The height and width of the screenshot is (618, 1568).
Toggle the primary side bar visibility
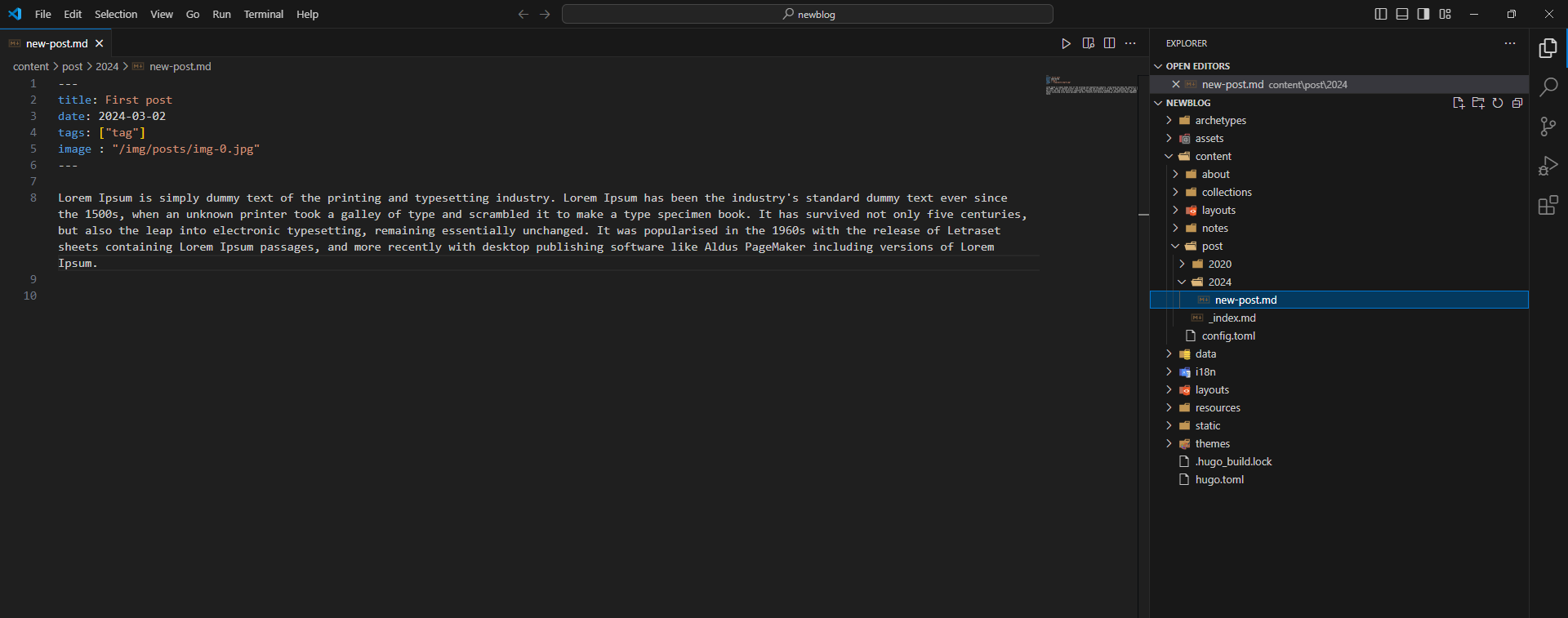(1381, 14)
